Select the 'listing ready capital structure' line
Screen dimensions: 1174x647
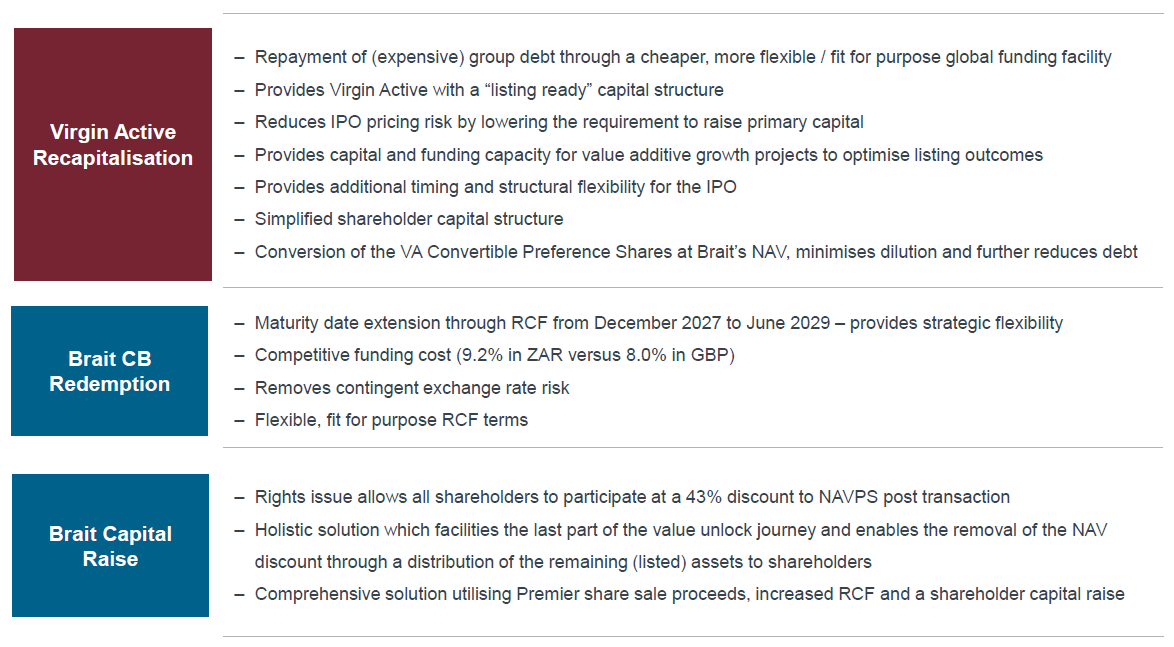coord(489,90)
